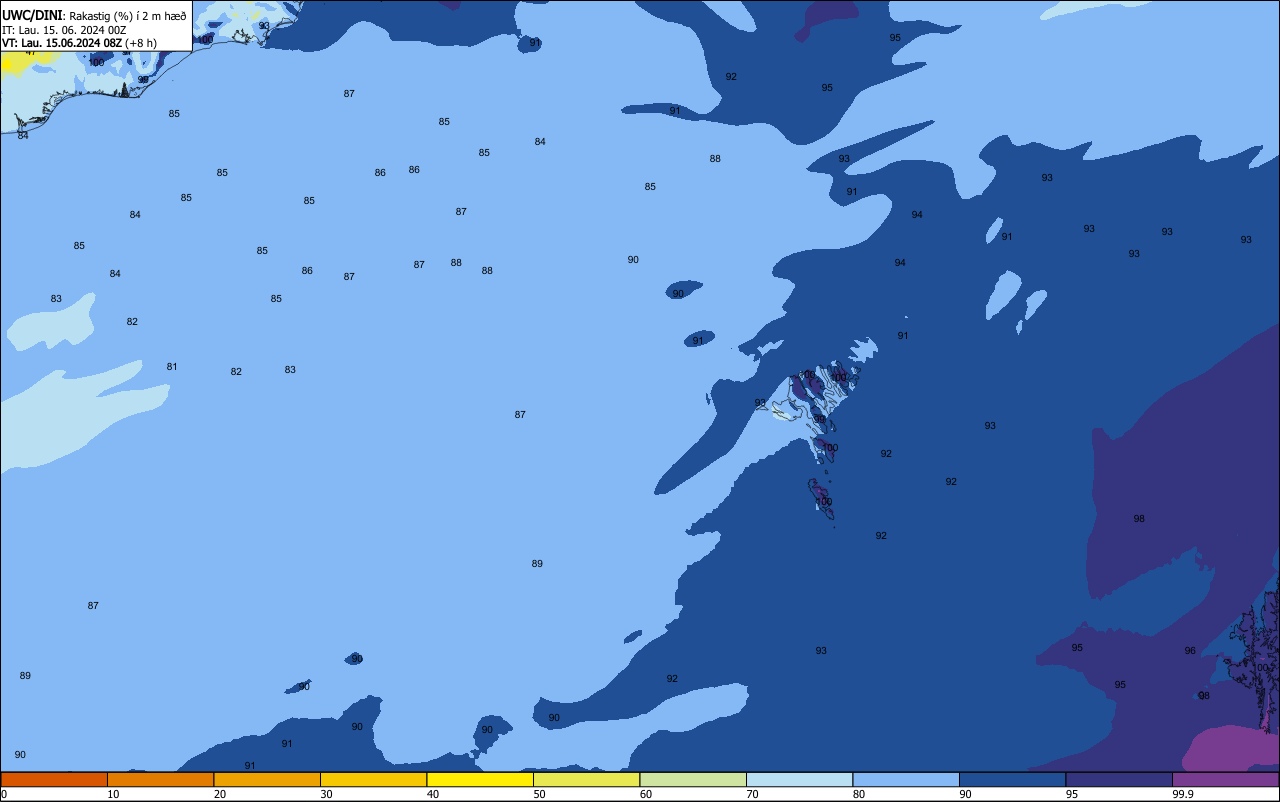Select the "50" label on the color scale
Viewport: 1280px width, 802px height.
539,794
